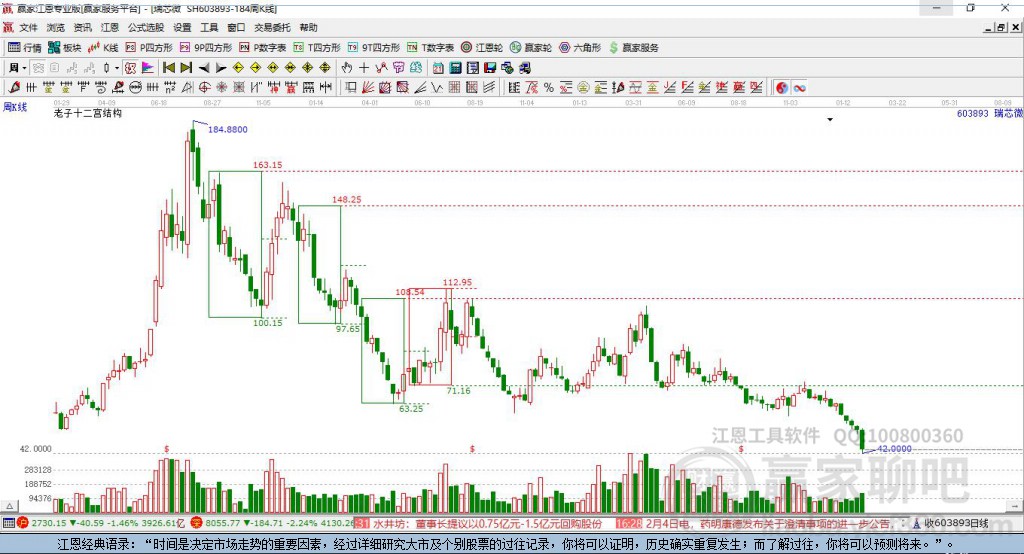
Task: Click the rainbow flag indicator icon
Action: coord(148,68)
